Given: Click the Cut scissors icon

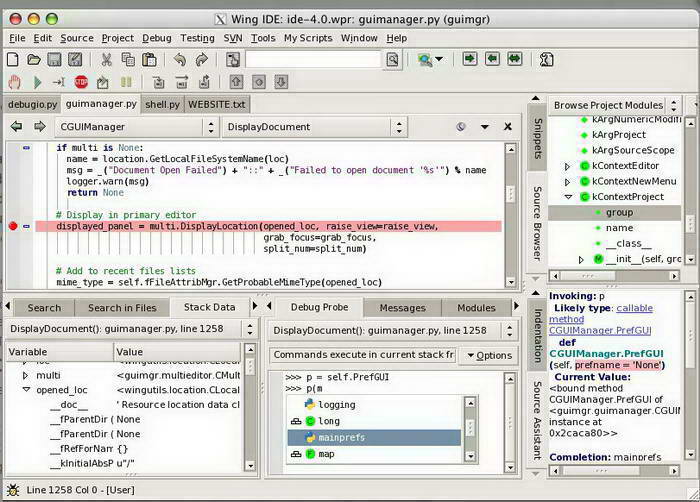Looking at the screenshot, I should pos(107,60).
